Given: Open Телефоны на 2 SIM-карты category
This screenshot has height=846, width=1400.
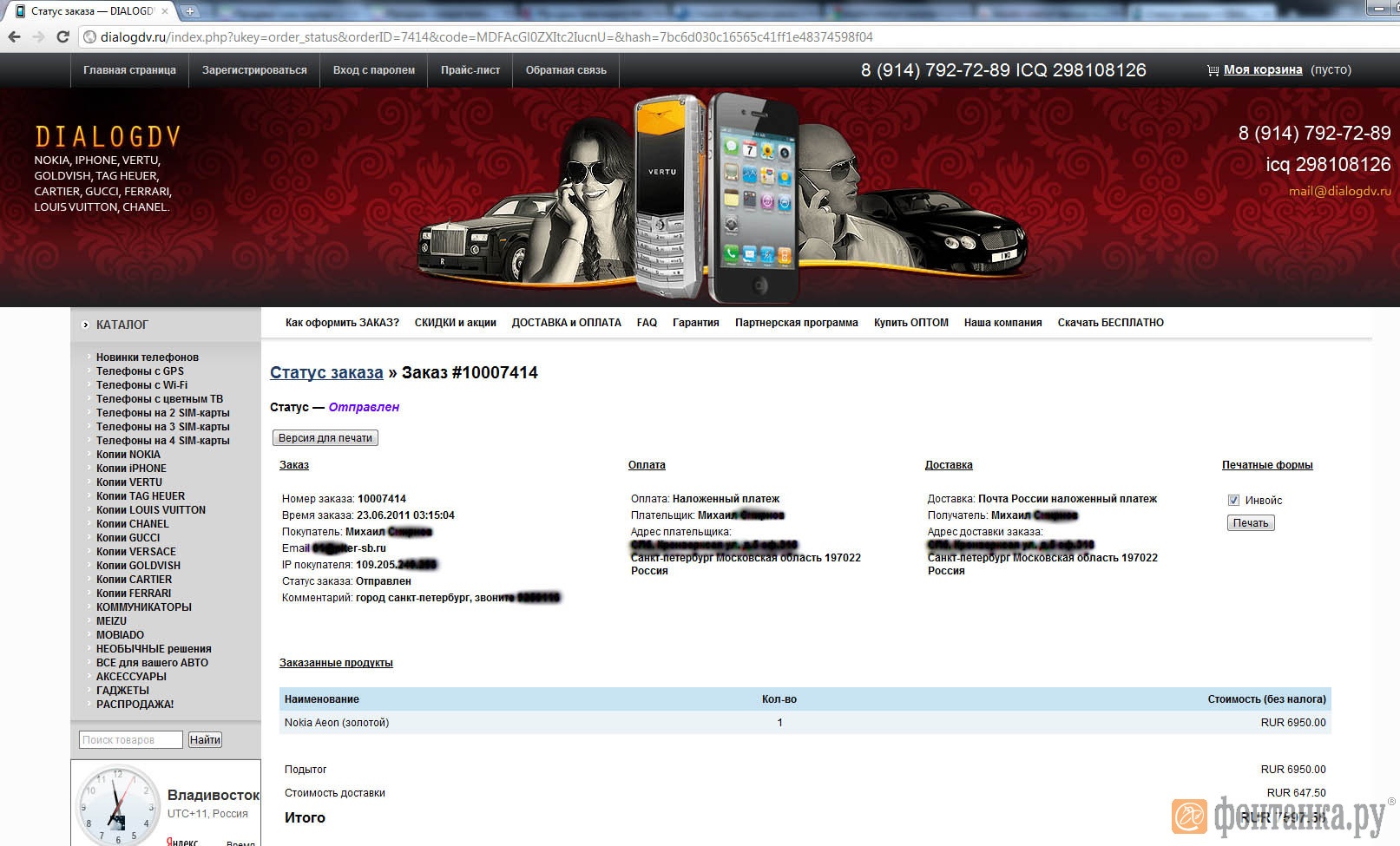Looking at the screenshot, I should 163,413.
